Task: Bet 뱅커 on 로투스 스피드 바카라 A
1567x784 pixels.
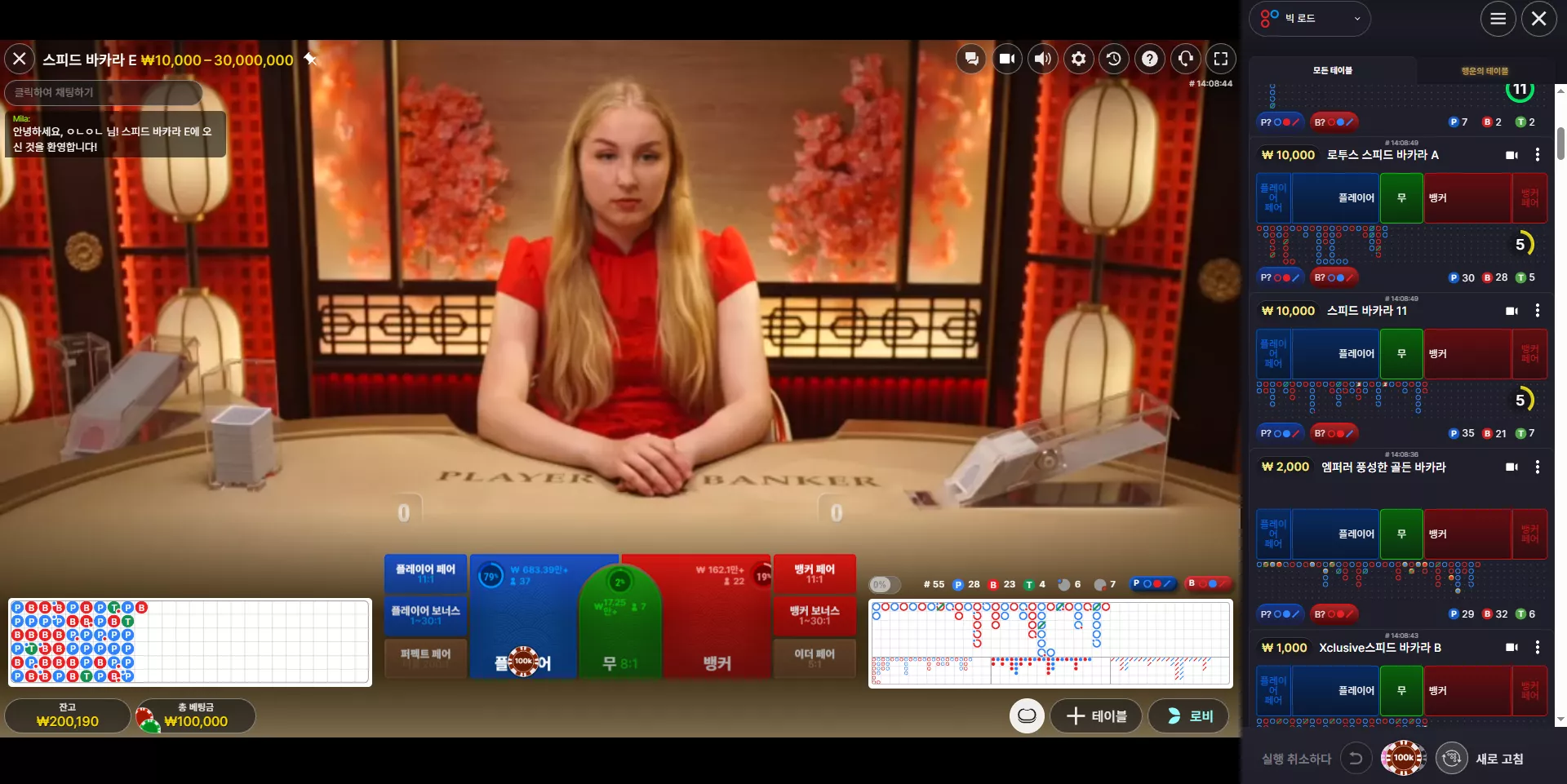Action: coord(1467,197)
